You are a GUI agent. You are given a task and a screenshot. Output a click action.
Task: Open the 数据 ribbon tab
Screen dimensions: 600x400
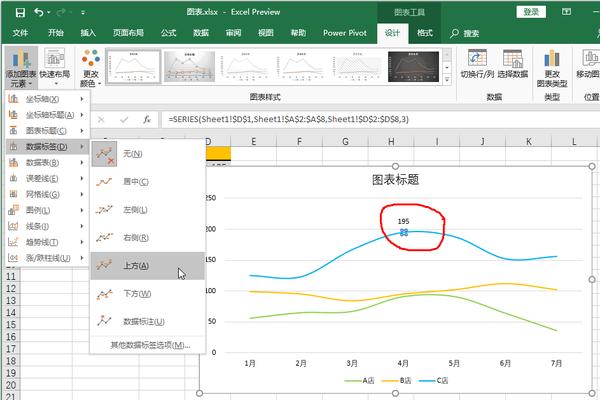pos(201,33)
